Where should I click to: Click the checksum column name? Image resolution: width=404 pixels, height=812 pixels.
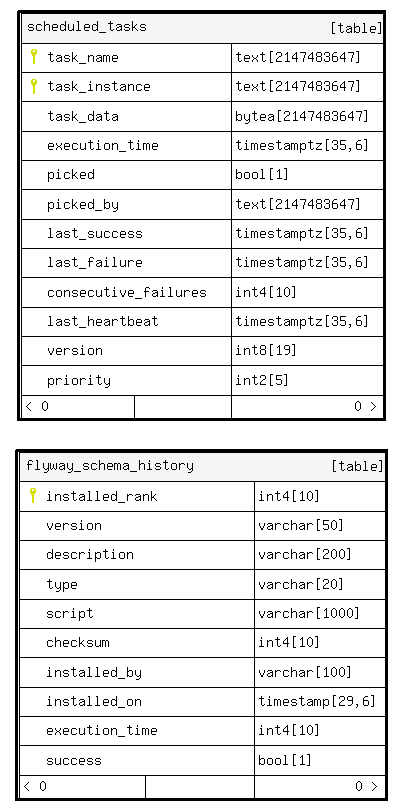(x=78, y=642)
